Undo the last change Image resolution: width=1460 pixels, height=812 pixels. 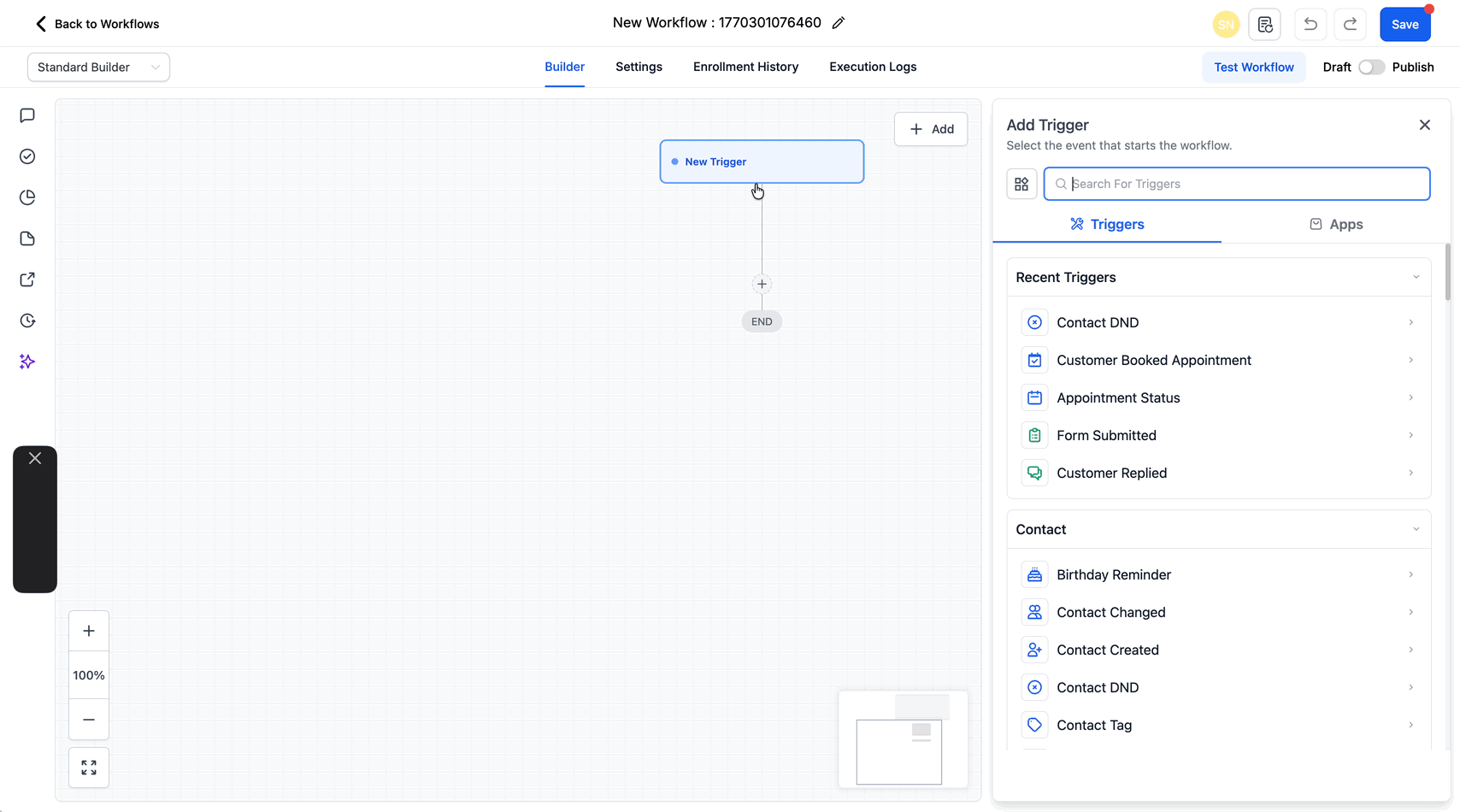click(1310, 24)
